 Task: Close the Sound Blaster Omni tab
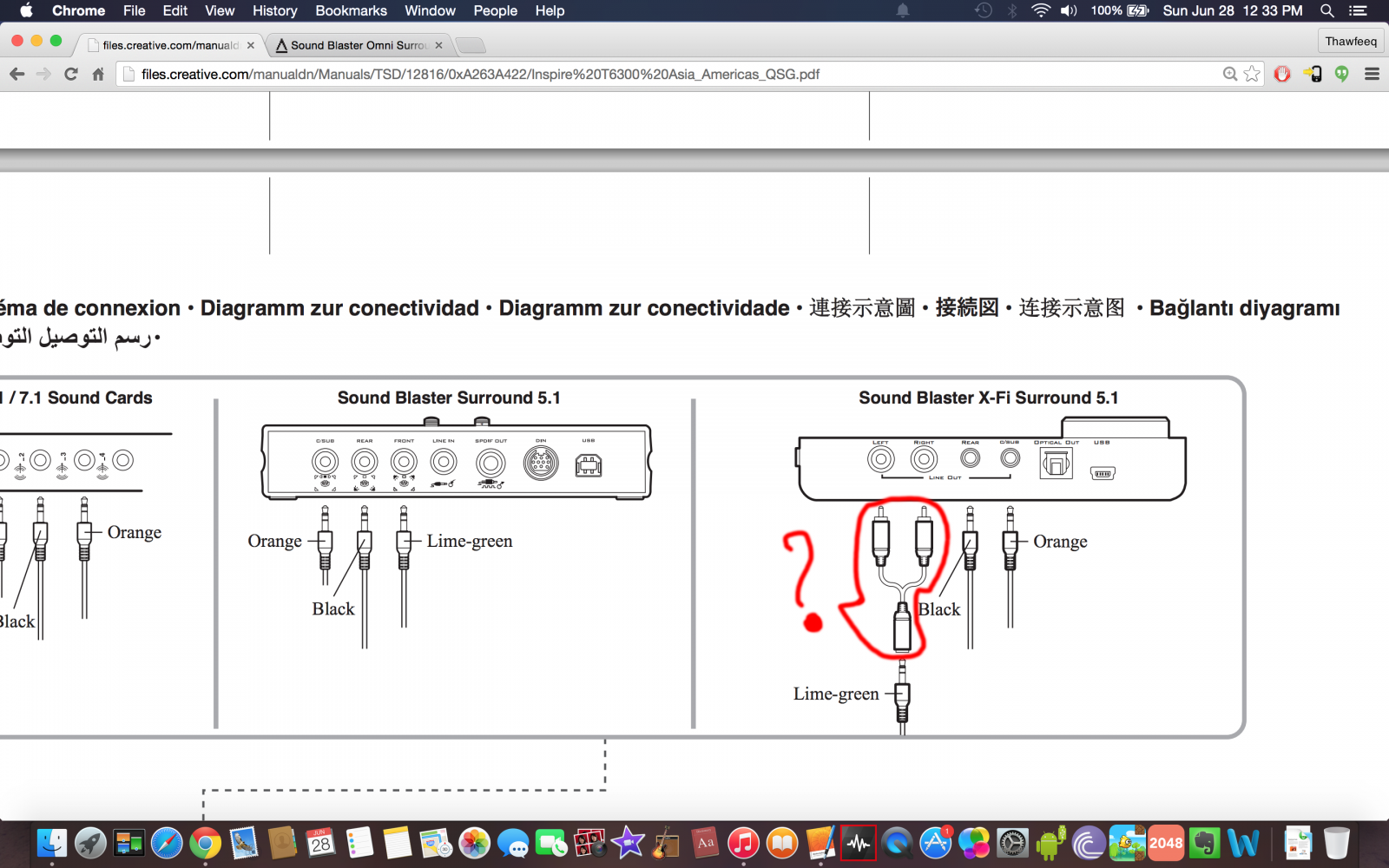point(438,45)
